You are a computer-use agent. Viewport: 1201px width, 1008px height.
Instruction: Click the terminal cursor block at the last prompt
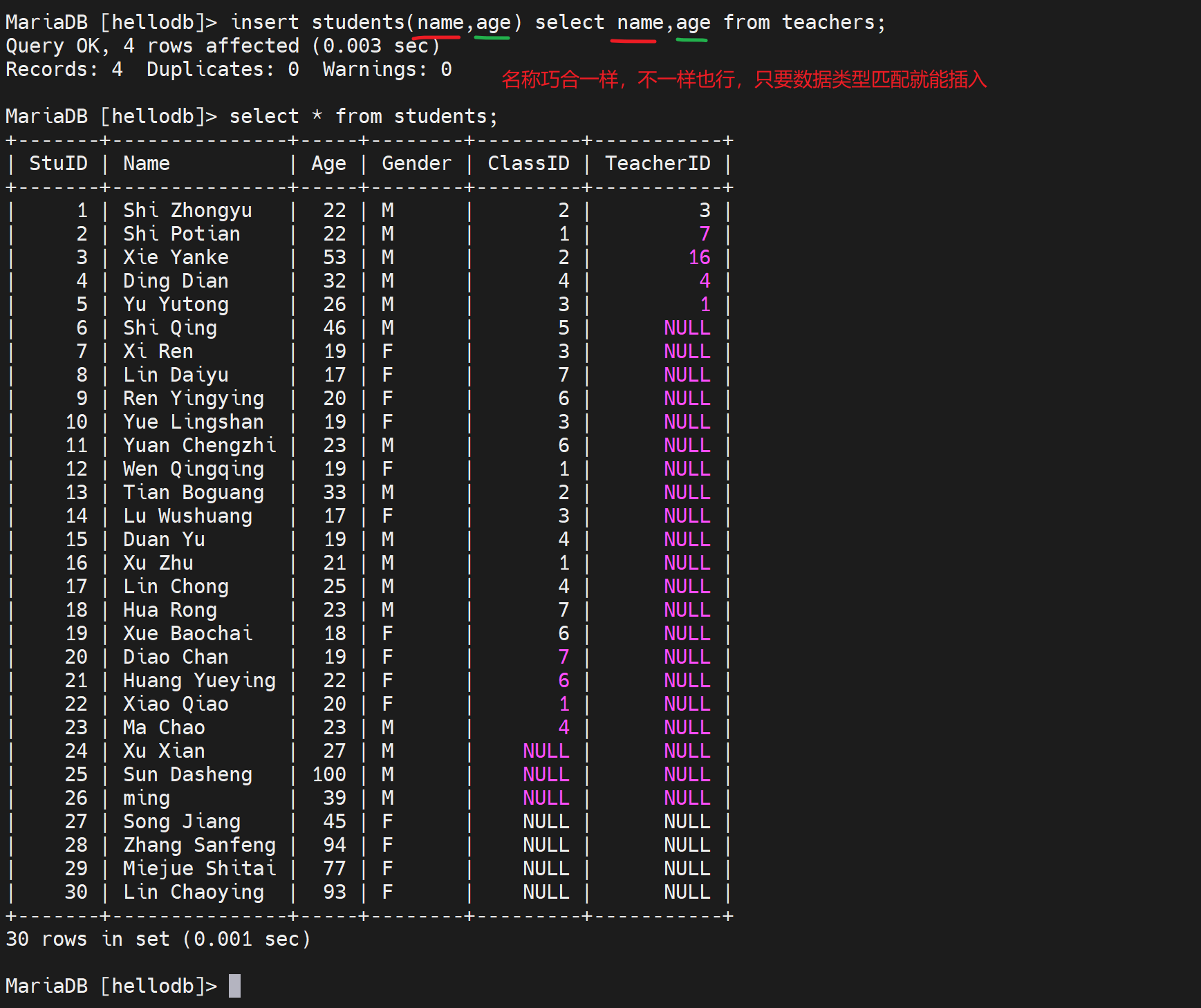pos(235,985)
